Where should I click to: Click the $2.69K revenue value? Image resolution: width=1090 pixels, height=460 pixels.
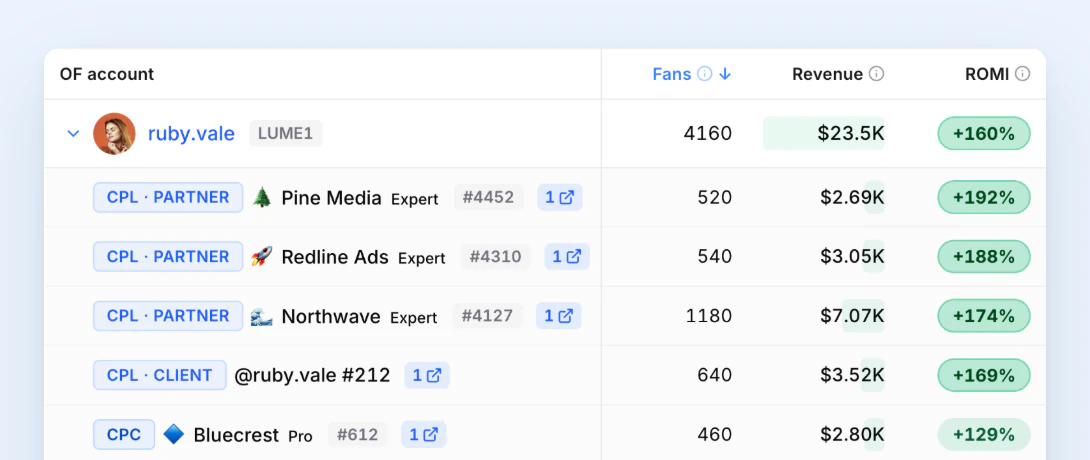click(852, 197)
